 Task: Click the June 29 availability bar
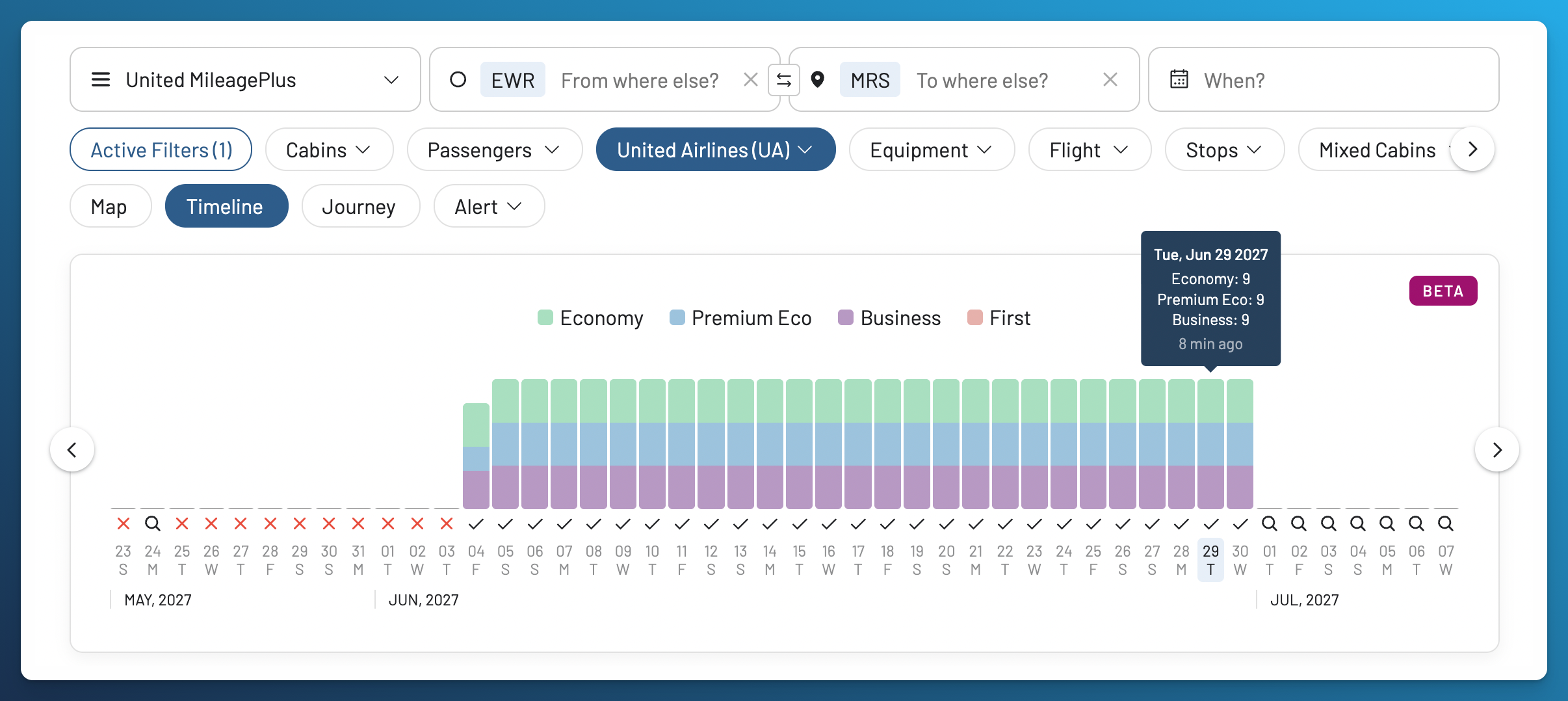1210,444
